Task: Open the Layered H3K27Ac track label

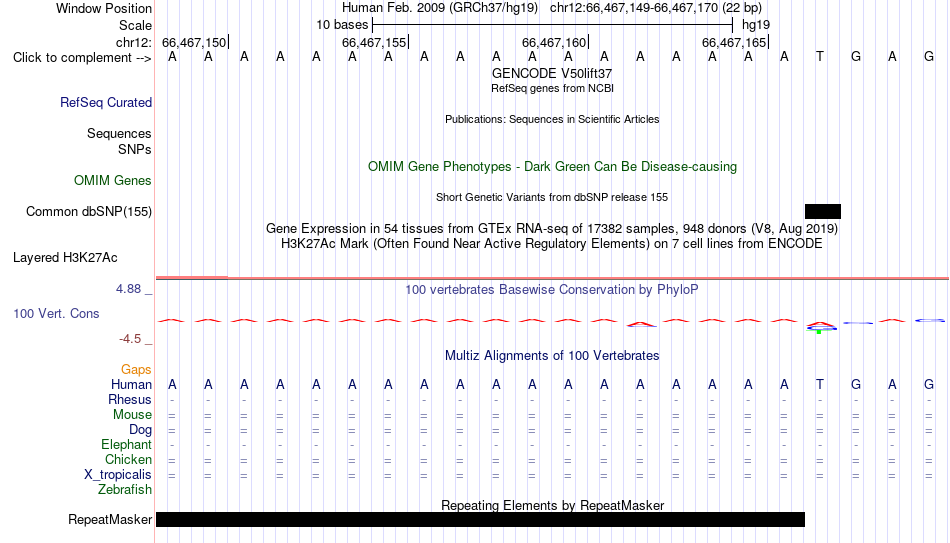Action: point(65,258)
